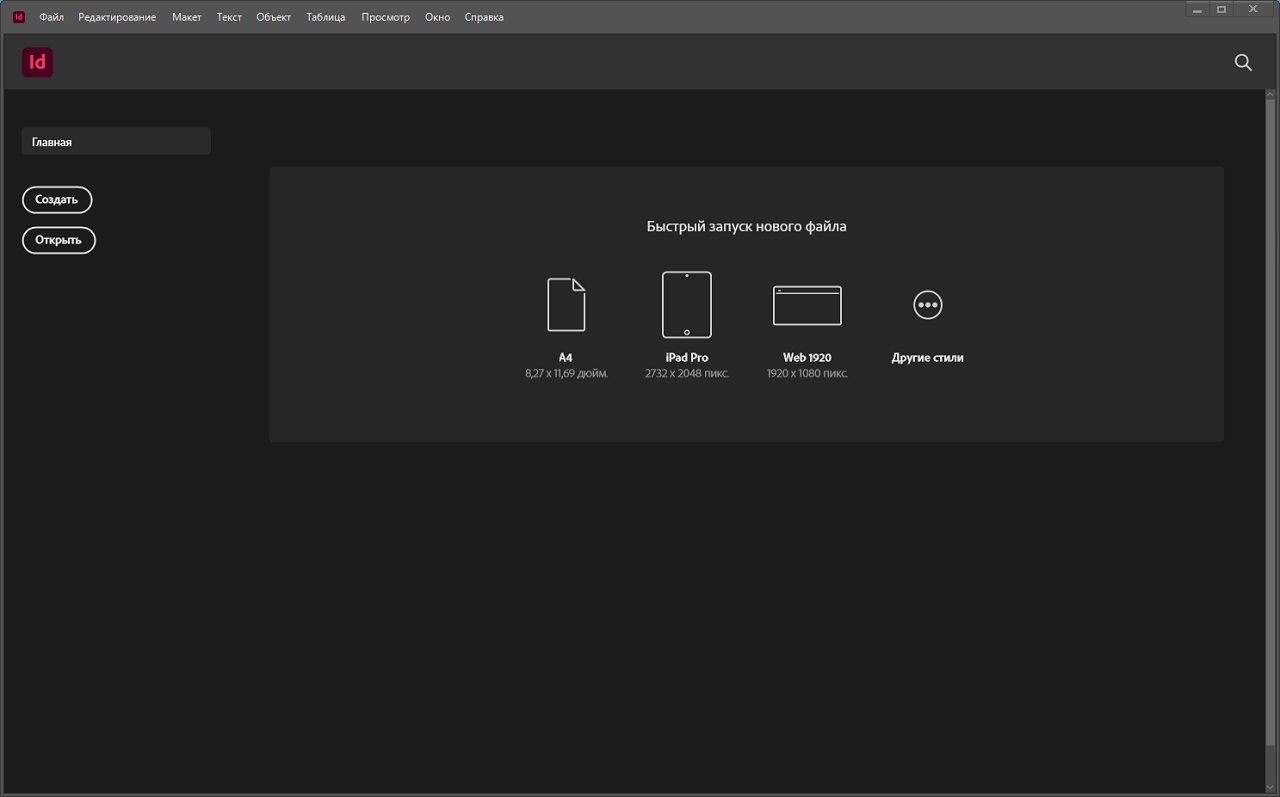Viewport: 1280px width, 797px height.
Task: Pick the Web 1920 preset icon
Action: [807, 306]
